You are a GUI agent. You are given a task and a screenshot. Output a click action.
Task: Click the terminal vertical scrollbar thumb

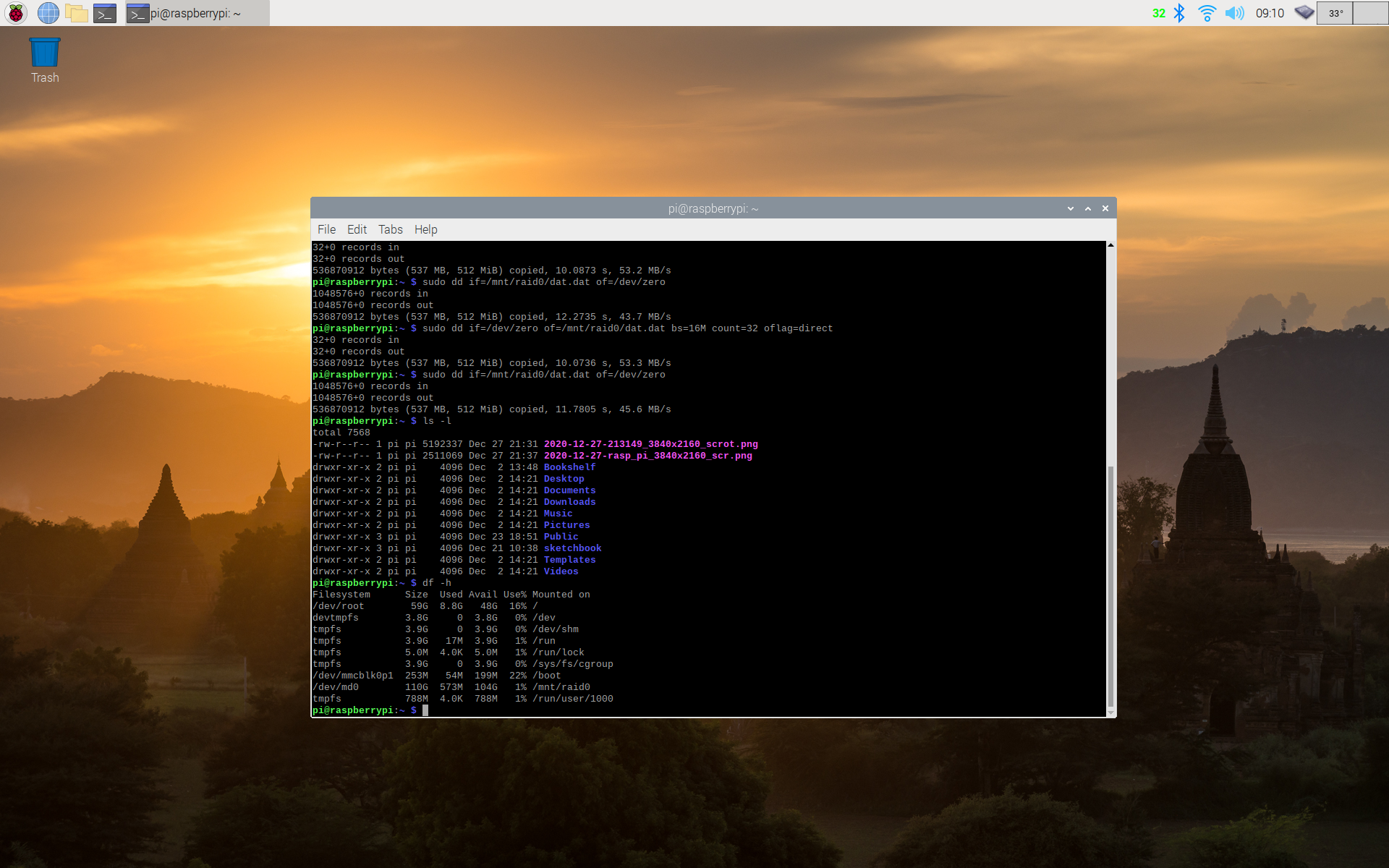(1110, 586)
